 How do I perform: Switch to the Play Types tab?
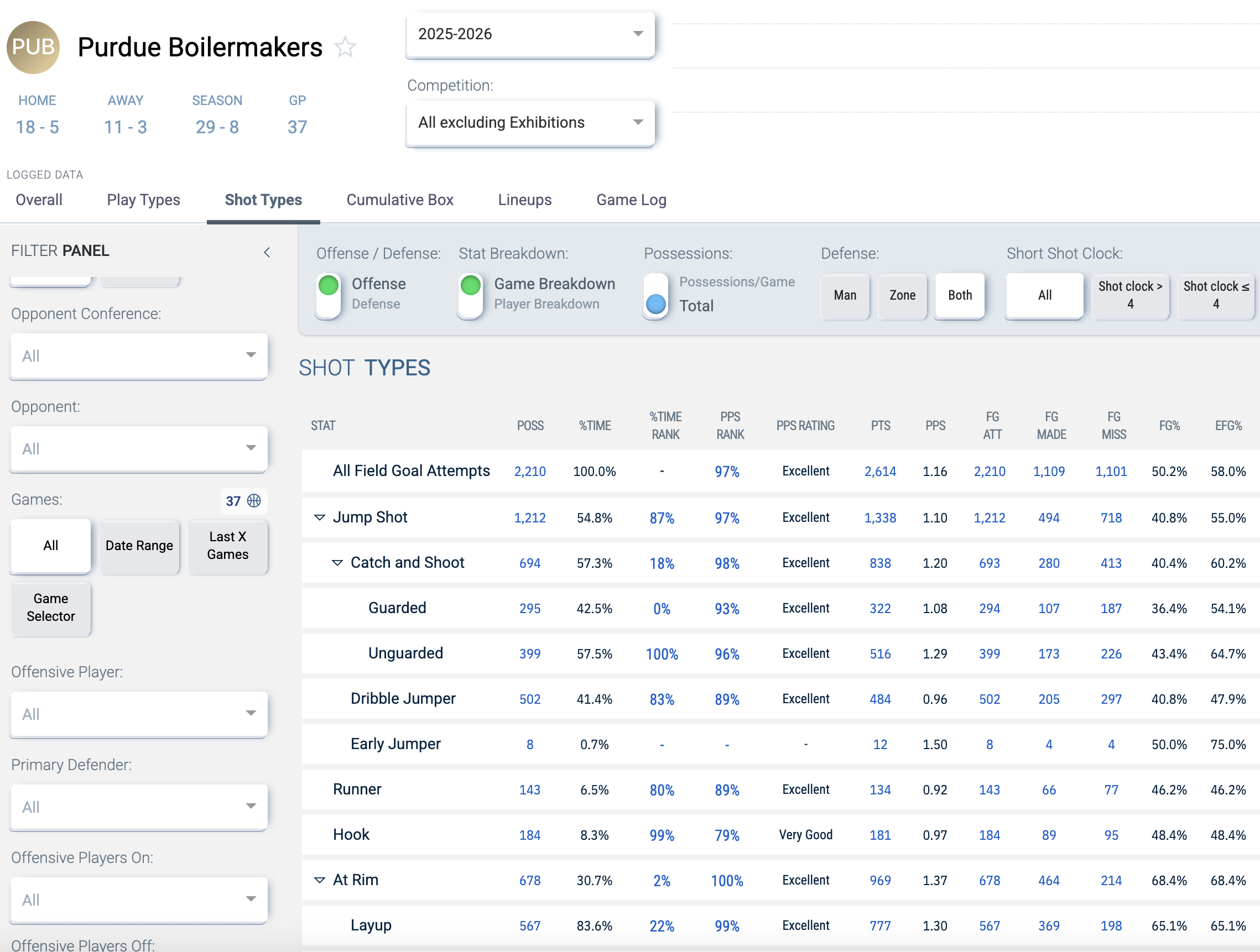(144, 200)
